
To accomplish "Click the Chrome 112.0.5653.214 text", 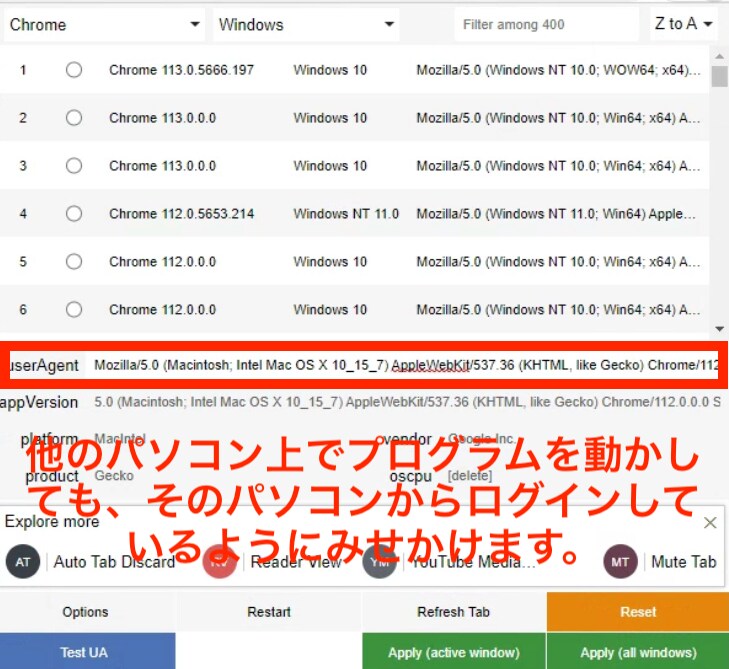I will pos(181,214).
